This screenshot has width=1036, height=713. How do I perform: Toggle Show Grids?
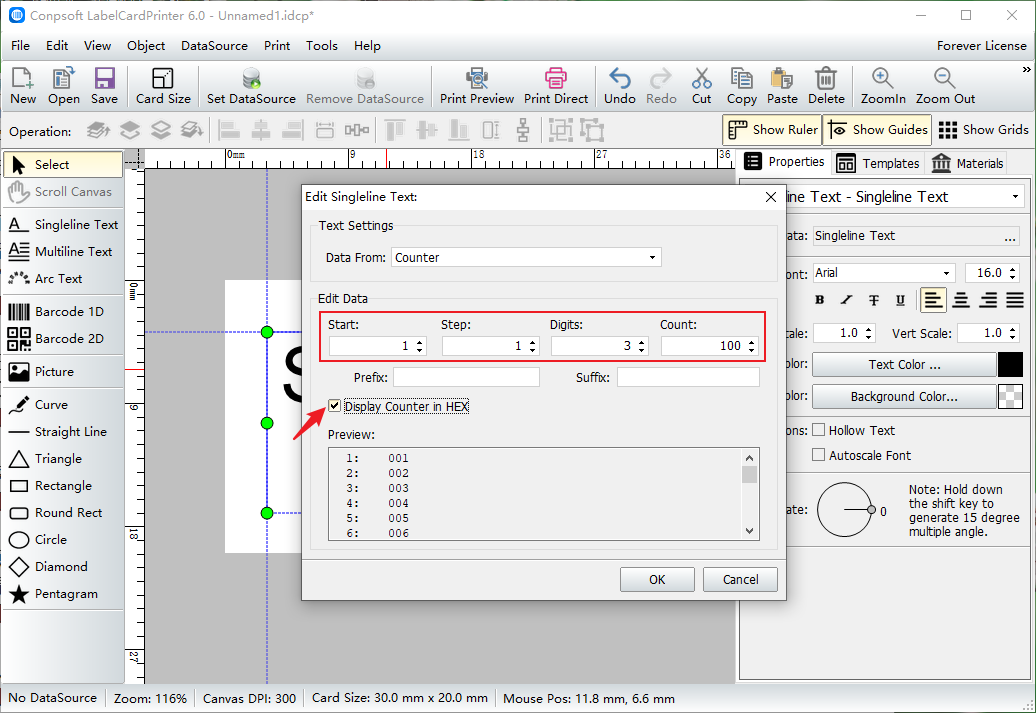pyautogui.click(x=983, y=130)
